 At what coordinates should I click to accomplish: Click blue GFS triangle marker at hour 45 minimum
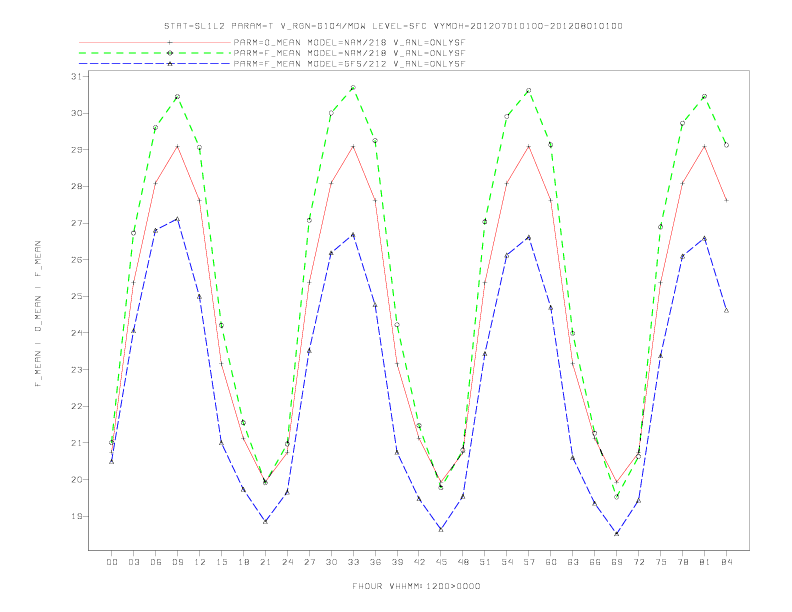pyautogui.click(x=441, y=530)
